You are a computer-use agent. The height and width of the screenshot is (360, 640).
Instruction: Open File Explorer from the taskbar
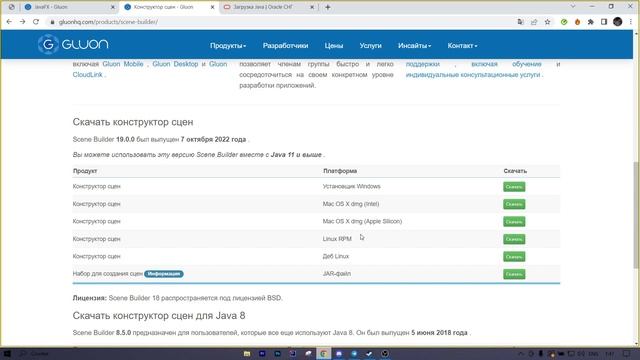247,353
